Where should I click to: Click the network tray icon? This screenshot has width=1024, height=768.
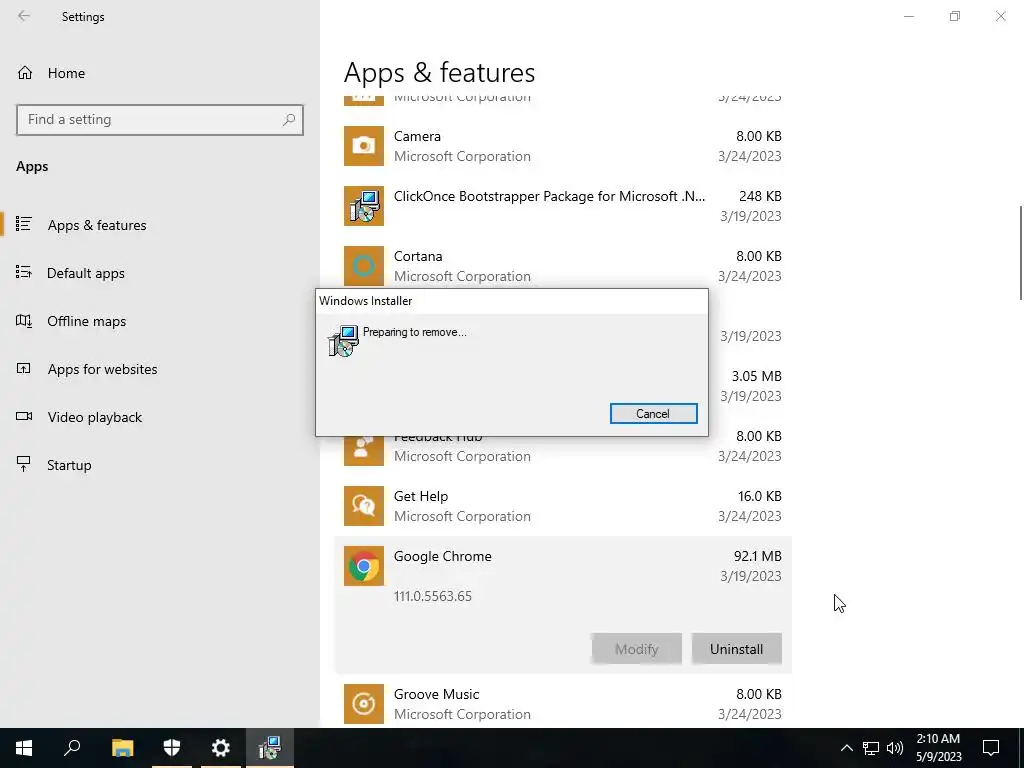[x=871, y=748]
